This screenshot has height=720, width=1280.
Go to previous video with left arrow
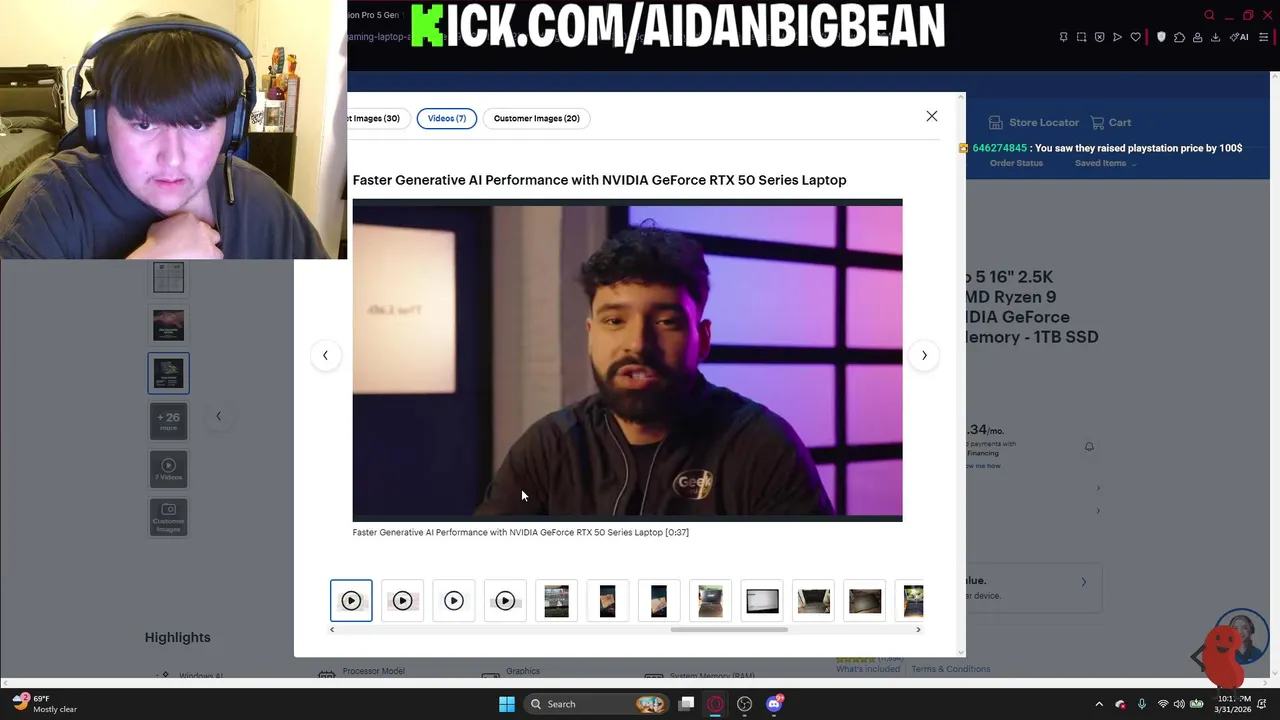point(325,355)
